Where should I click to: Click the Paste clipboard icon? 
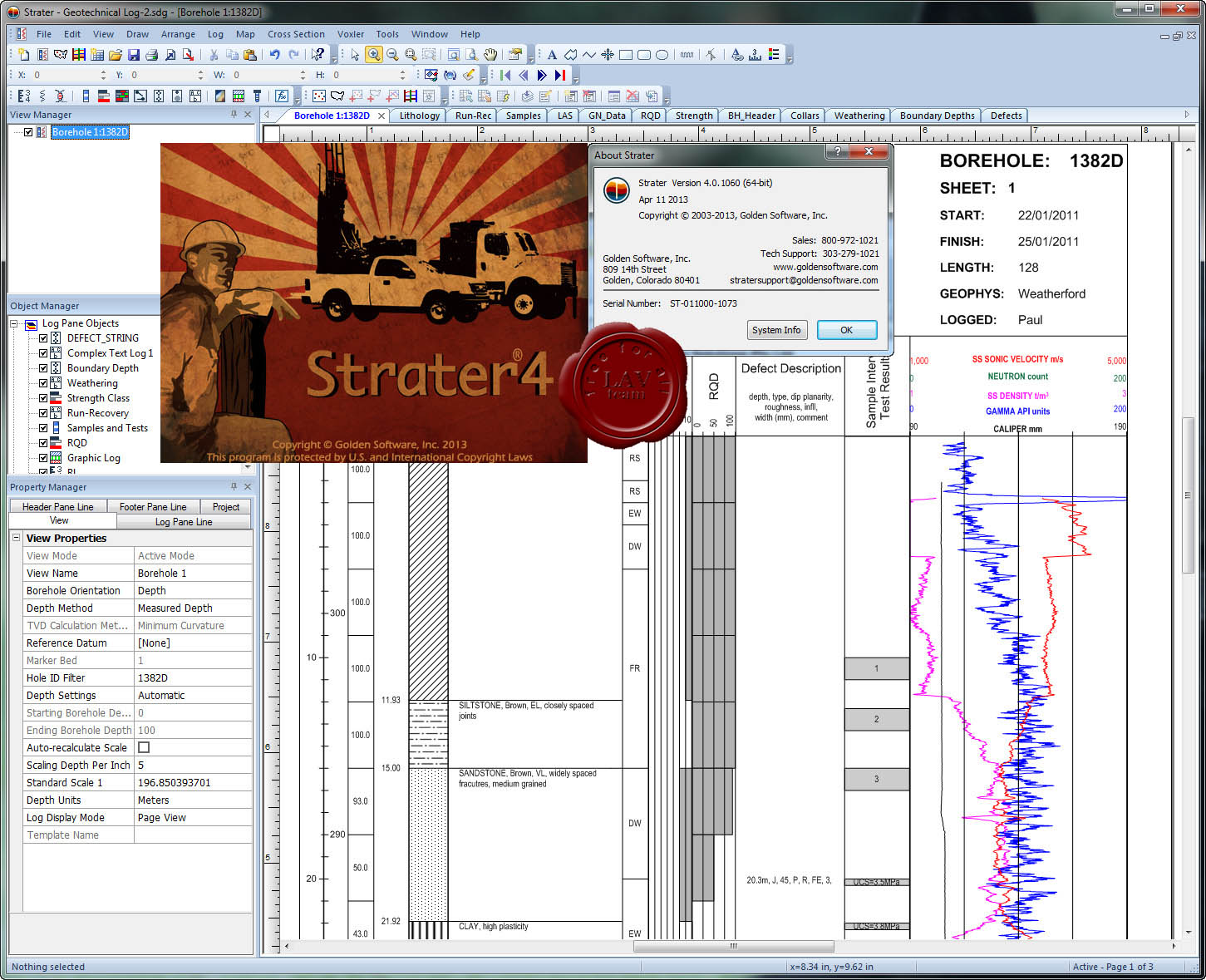pyautogui.click(x=250, y=55)
